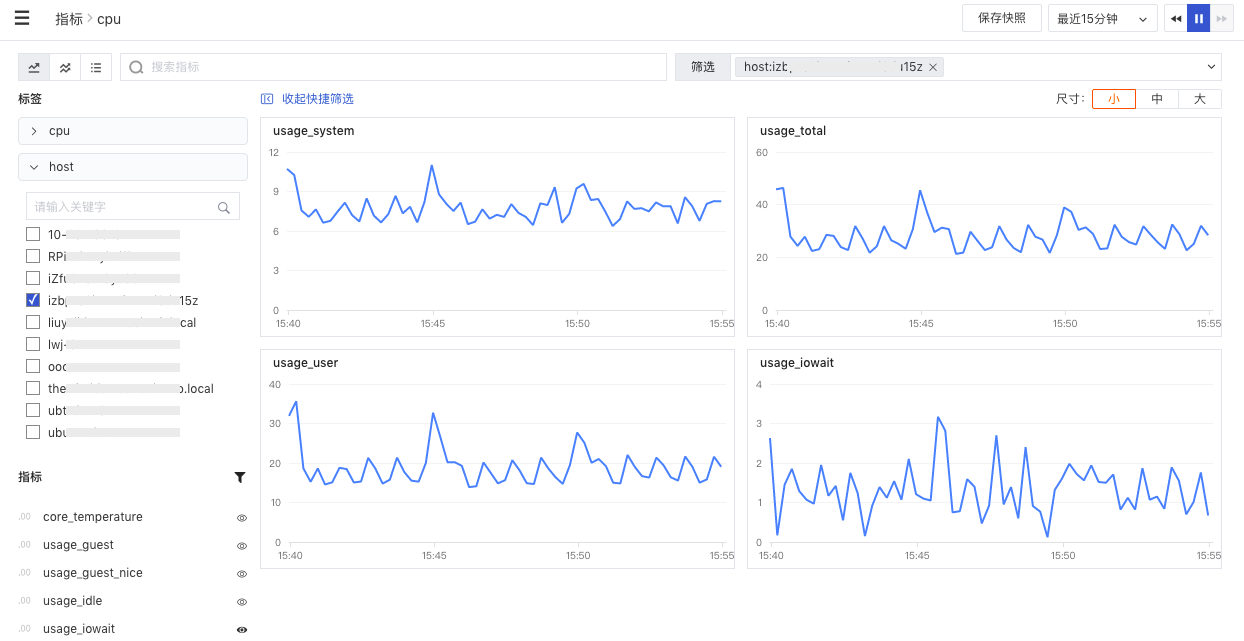Open the 最近15分钟 time range dropdown
The height and width of the screenshot is (641, 1244).
coord(1102,18)
